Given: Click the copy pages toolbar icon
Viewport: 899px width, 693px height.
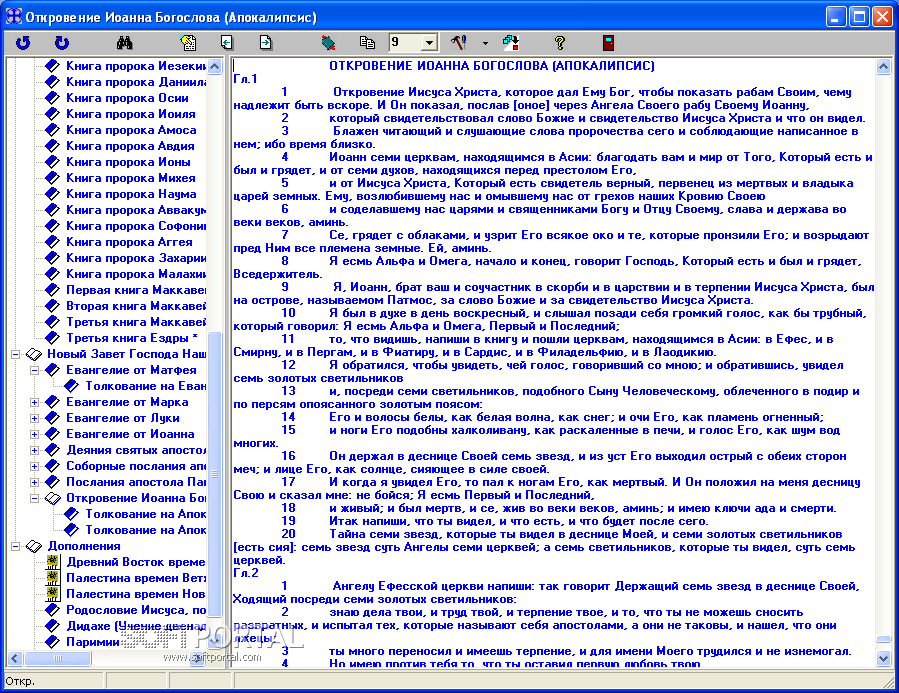Looking at the screenshot, I should 367,42.
